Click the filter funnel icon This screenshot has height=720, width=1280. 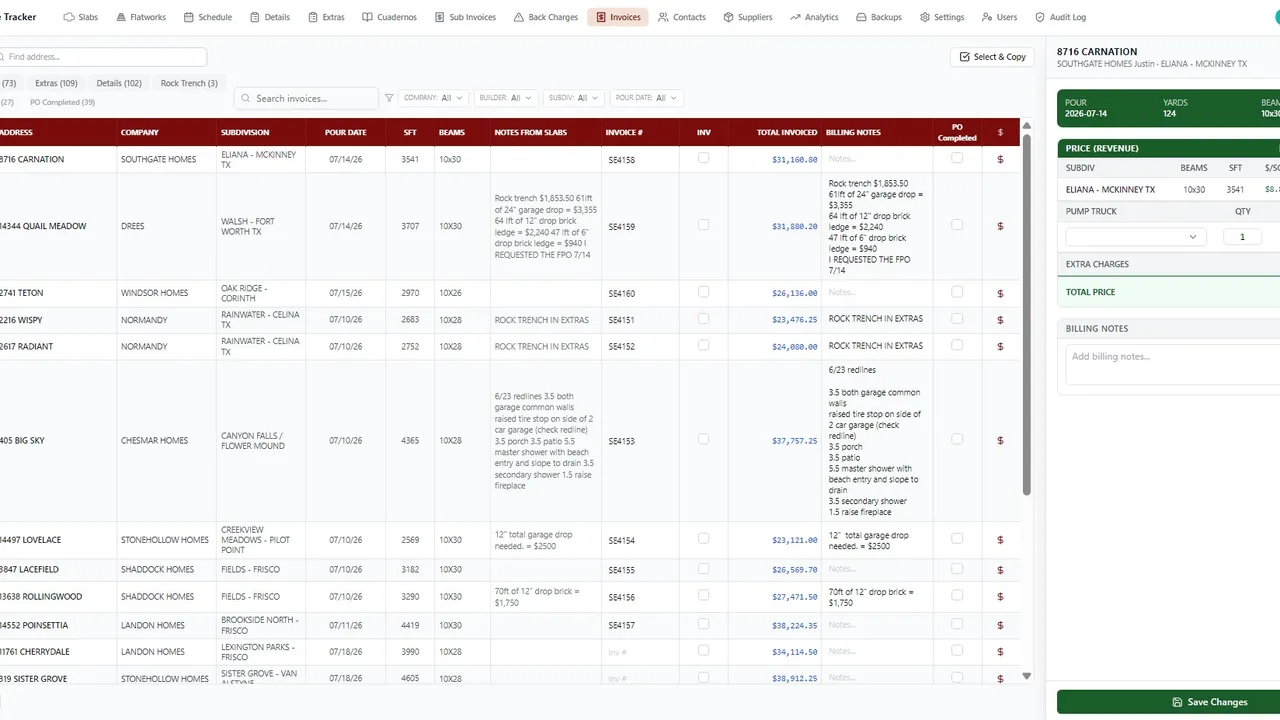coord(389,98)
